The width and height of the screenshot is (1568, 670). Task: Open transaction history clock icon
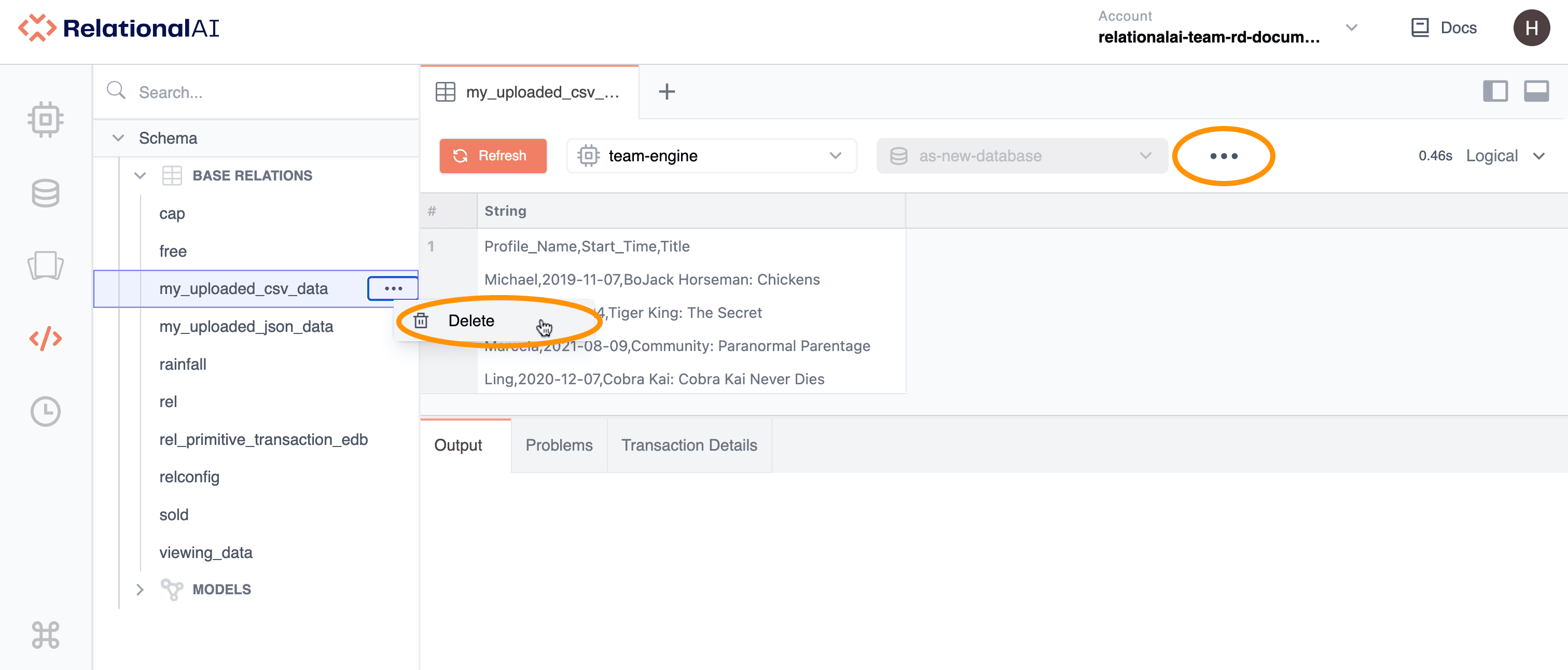point(46,412)
